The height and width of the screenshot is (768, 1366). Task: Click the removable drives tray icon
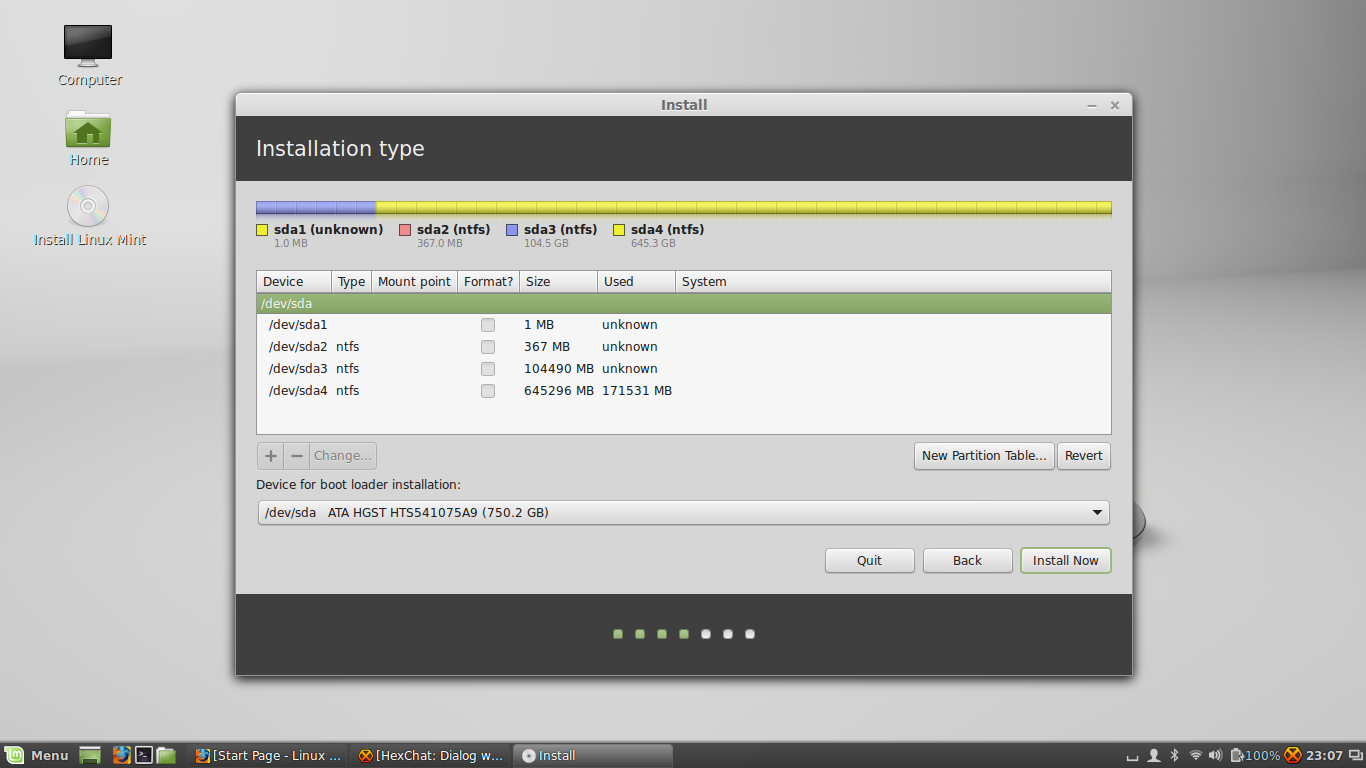click(x=1133, y=757)
